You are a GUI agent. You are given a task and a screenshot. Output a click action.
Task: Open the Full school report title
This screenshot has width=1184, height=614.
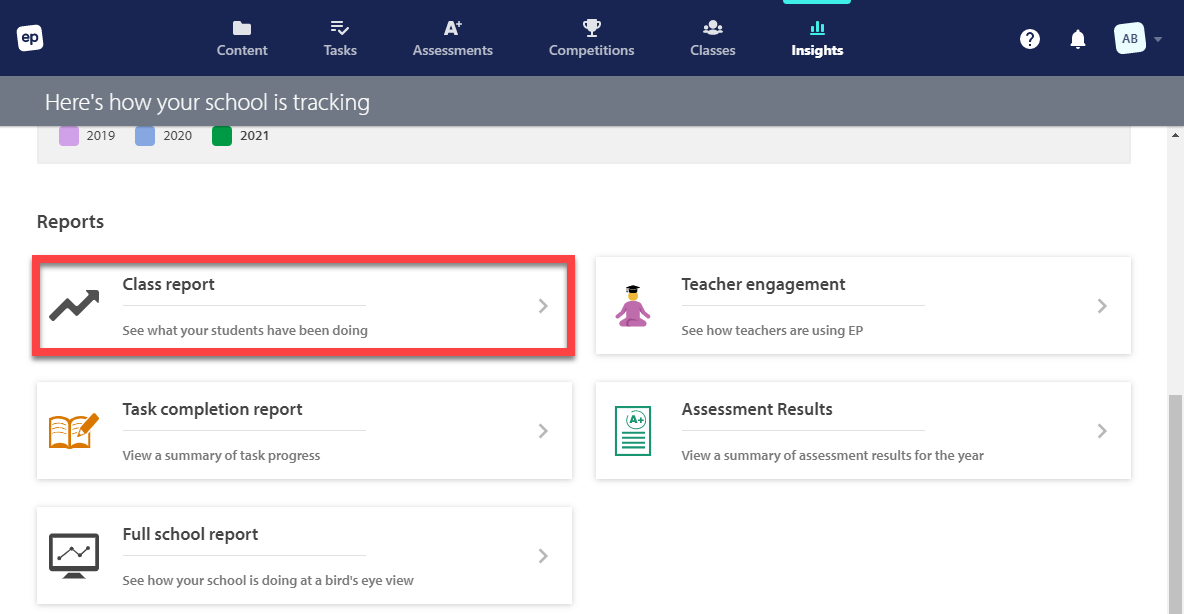190,535
